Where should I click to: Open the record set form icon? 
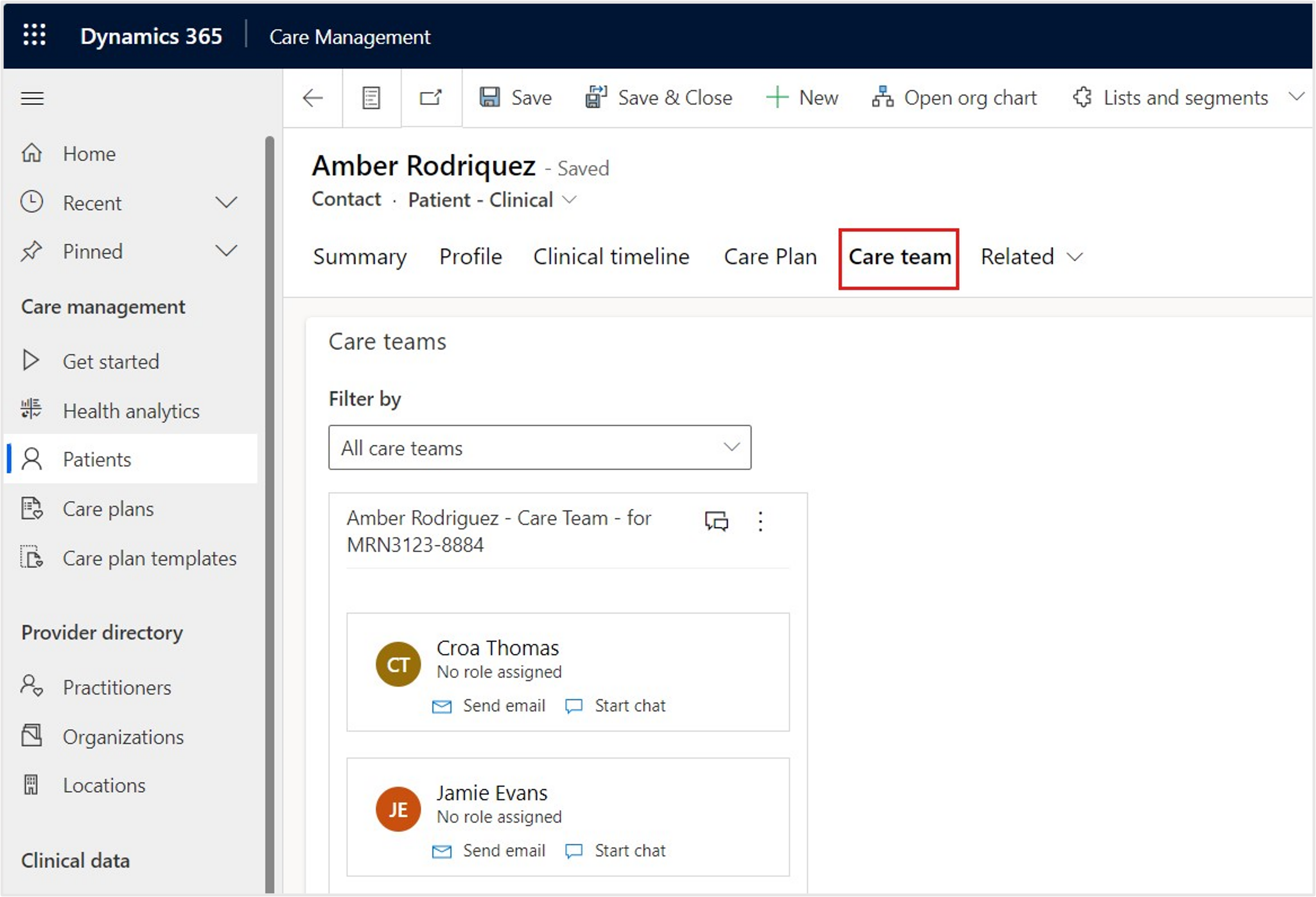pyautogui.click(x=371, y=98)
